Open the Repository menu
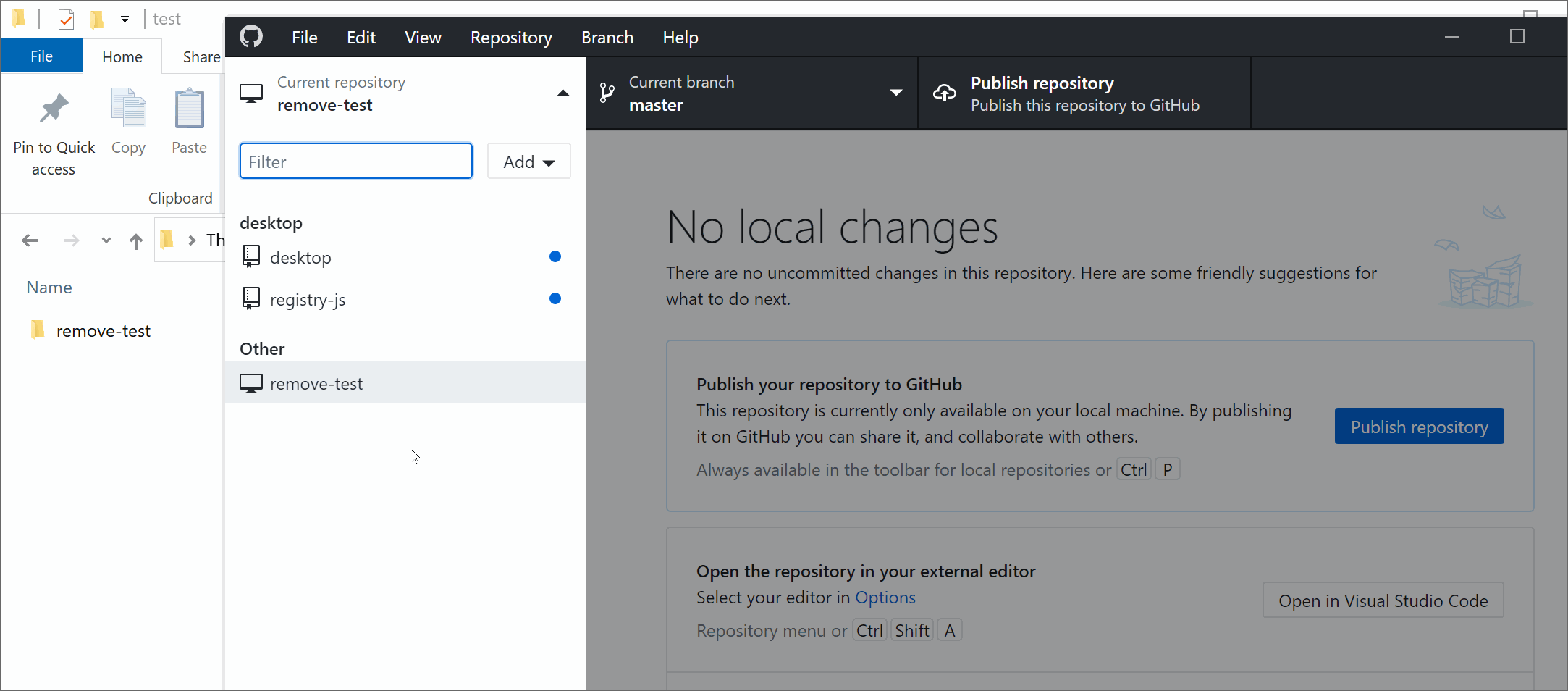Image resolution: width=1568 pixels, height=691 pixels. [x=511, y=37]
